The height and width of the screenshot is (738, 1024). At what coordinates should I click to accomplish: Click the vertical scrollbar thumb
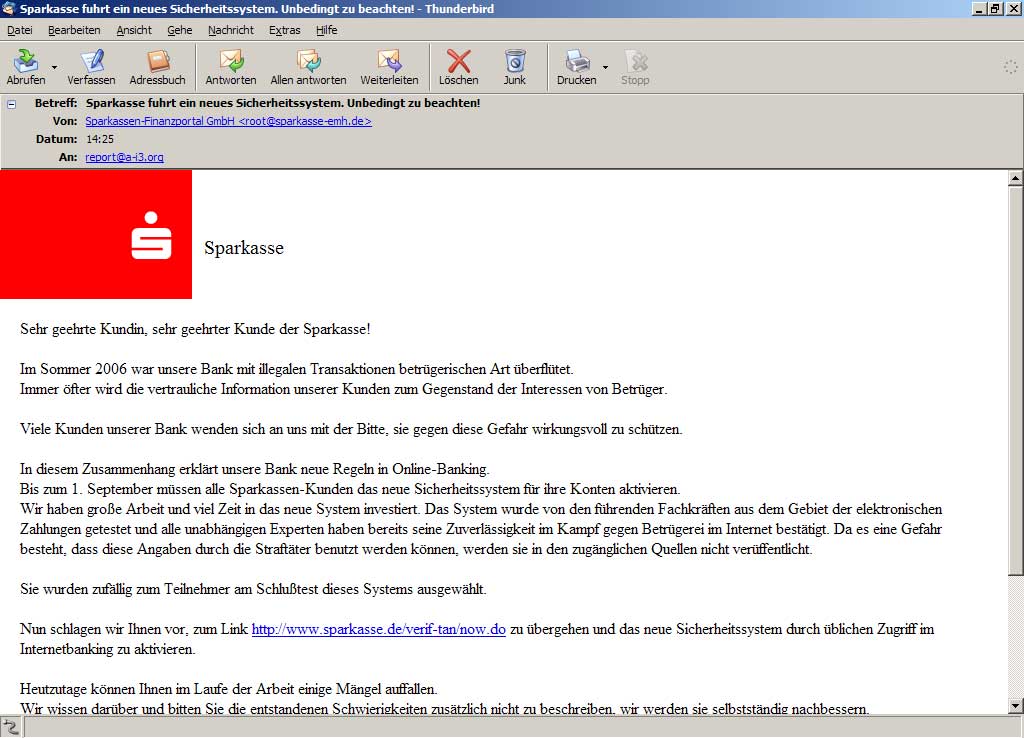1016,381
